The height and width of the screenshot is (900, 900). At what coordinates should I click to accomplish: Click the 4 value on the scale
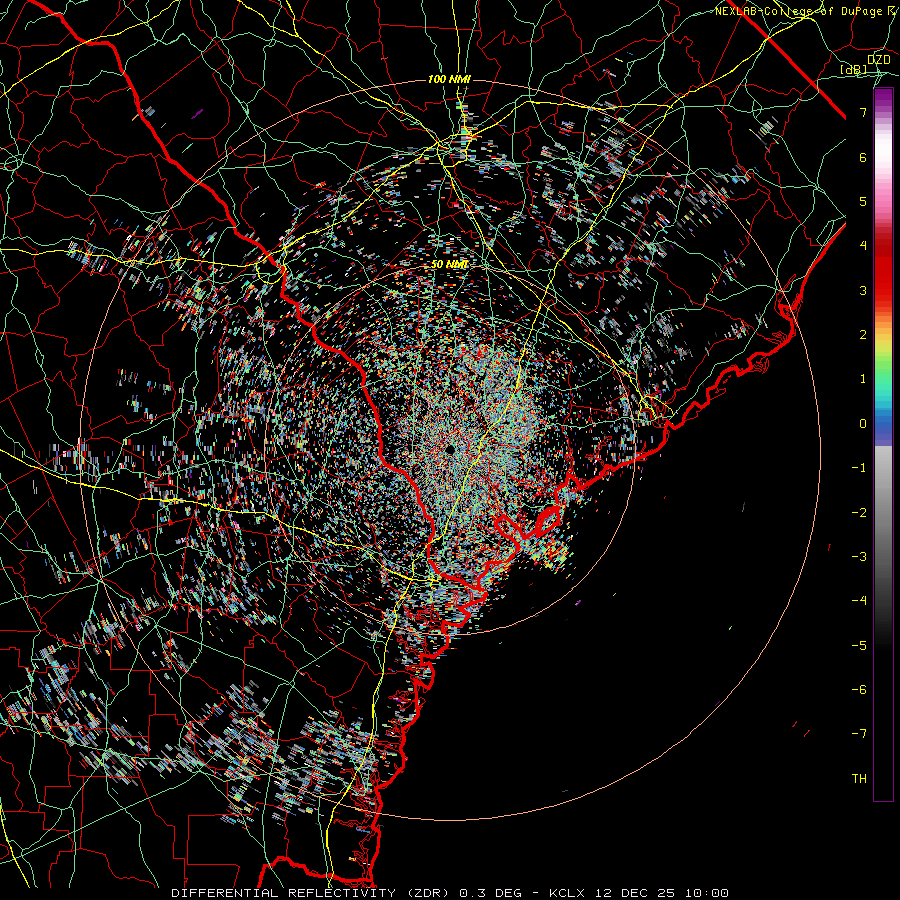click(863, 246)
